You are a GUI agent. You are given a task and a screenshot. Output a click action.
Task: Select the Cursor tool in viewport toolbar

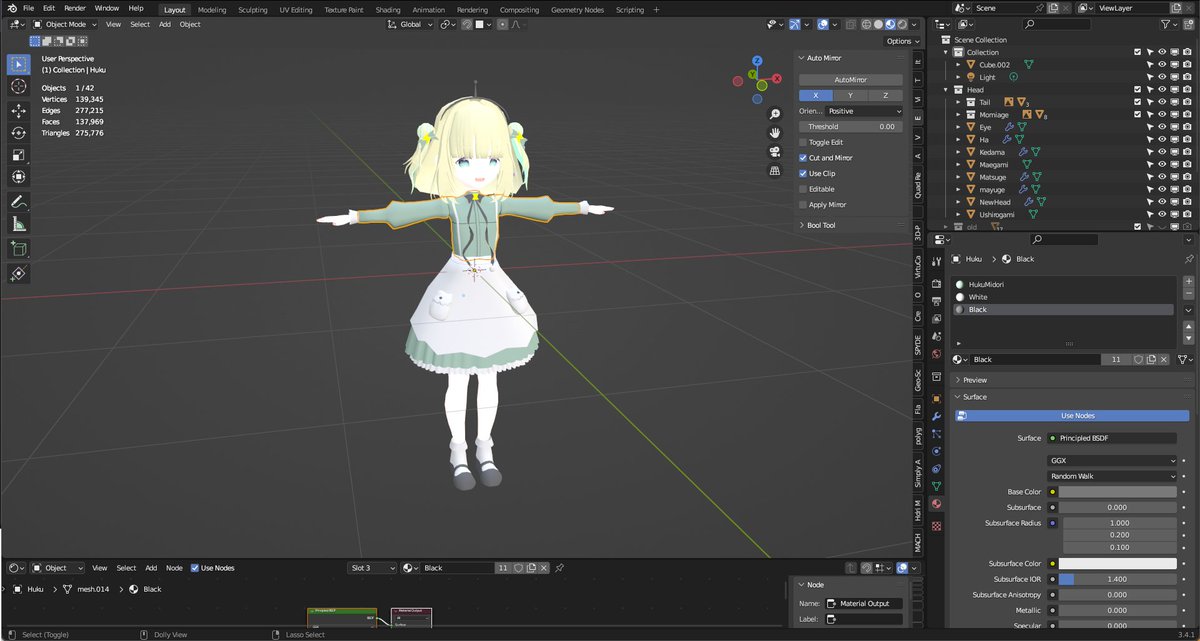(x=18, y=86)
